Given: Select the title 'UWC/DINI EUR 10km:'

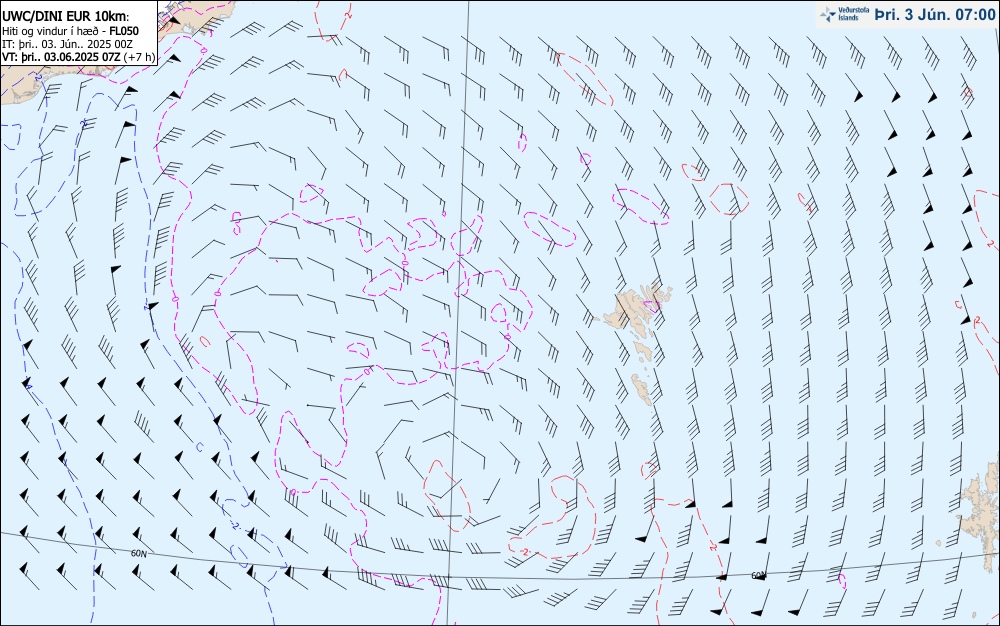Looking at the screenshot, I should 66,17.
